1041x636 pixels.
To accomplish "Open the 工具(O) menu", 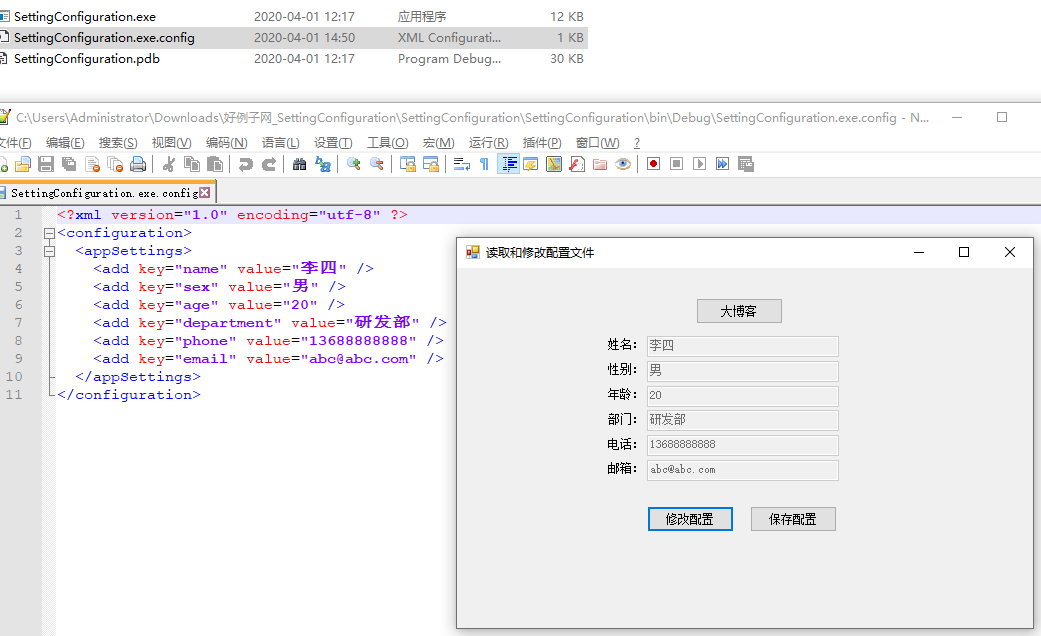I will tap(388, 143).
